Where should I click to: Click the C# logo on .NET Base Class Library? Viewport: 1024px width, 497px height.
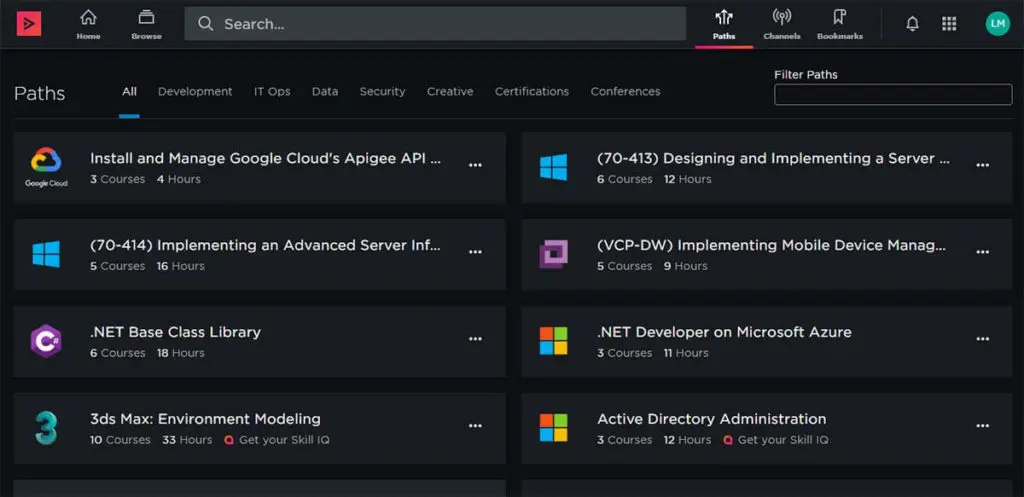pos(46,341)
